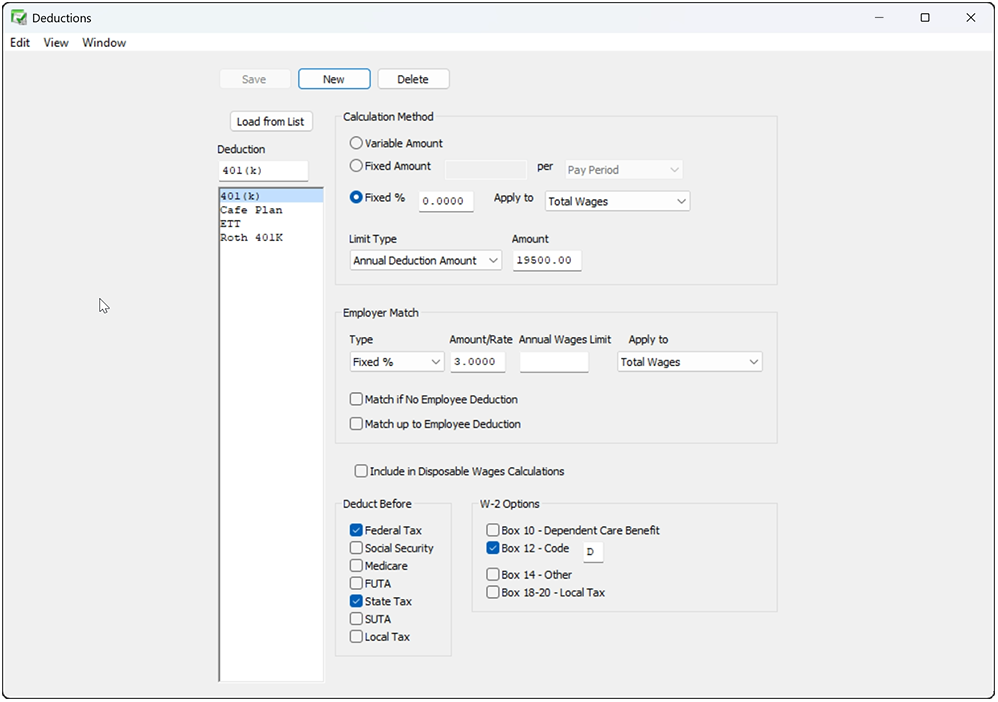This screenshot has width=998, height=702.
Task: Click the Deductions app icon in title bar
Action: [x=19, y=18]
